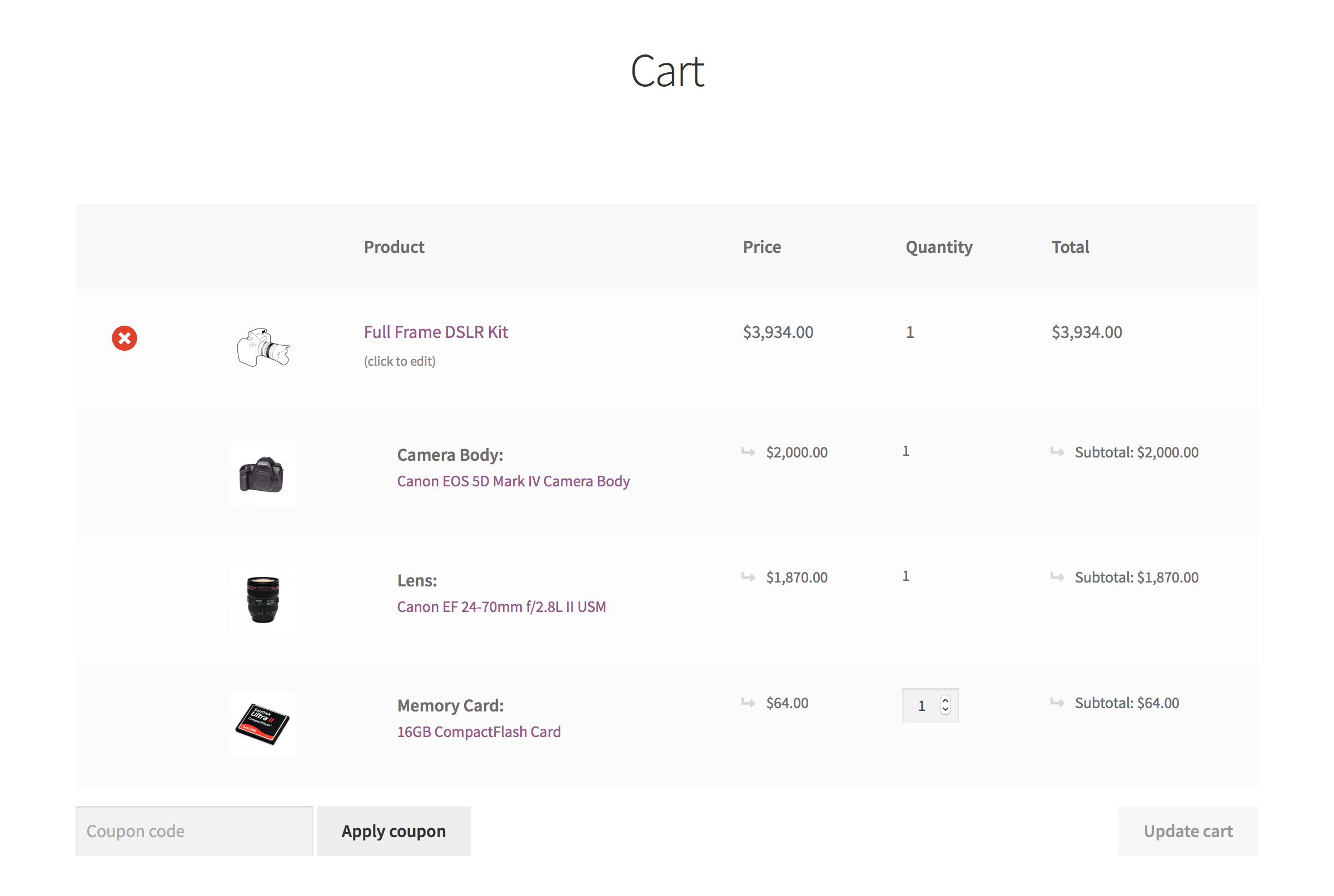Click the Update cart button
The width and height of the screenshot is (1334, 896).
pyautogui.click(x=1189, y=830)
